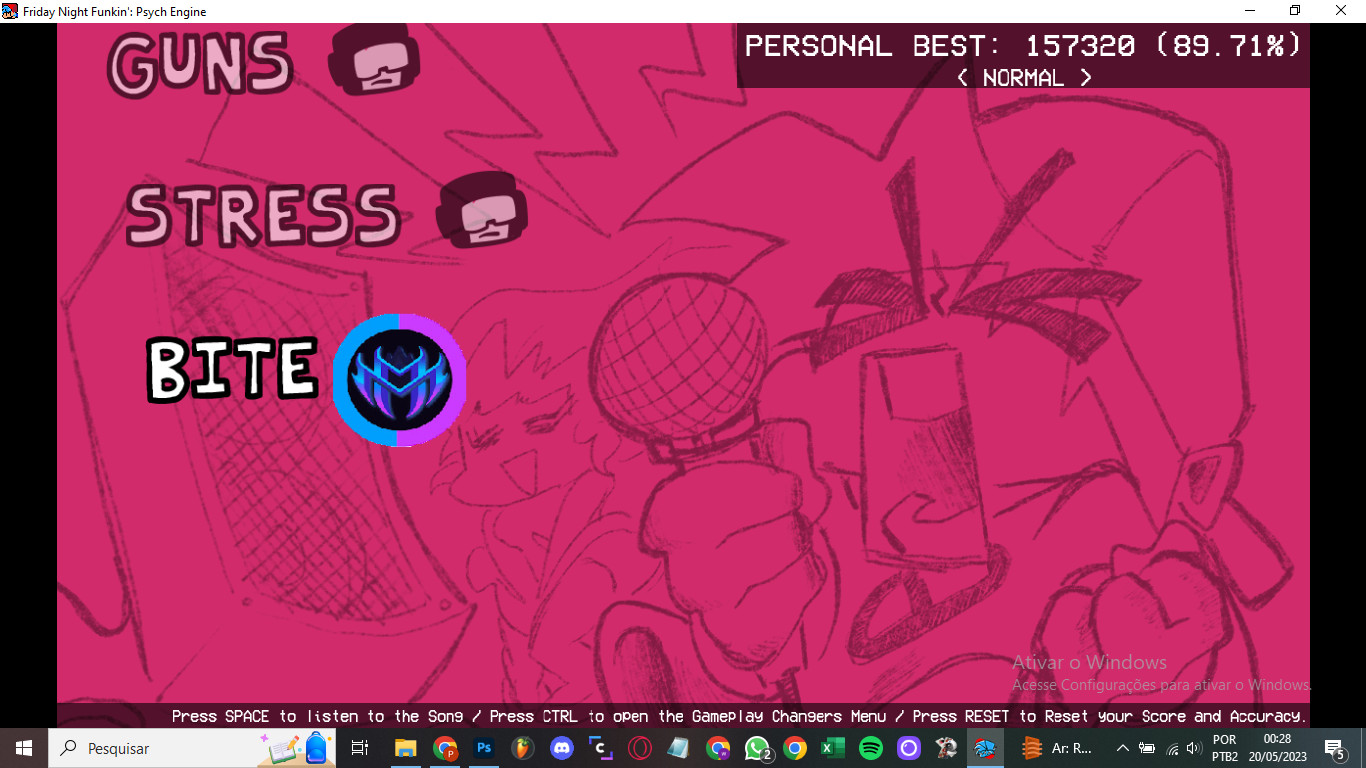Click the battery status tray icon
Screen dimensions: 1366x768
[1147, 748]
